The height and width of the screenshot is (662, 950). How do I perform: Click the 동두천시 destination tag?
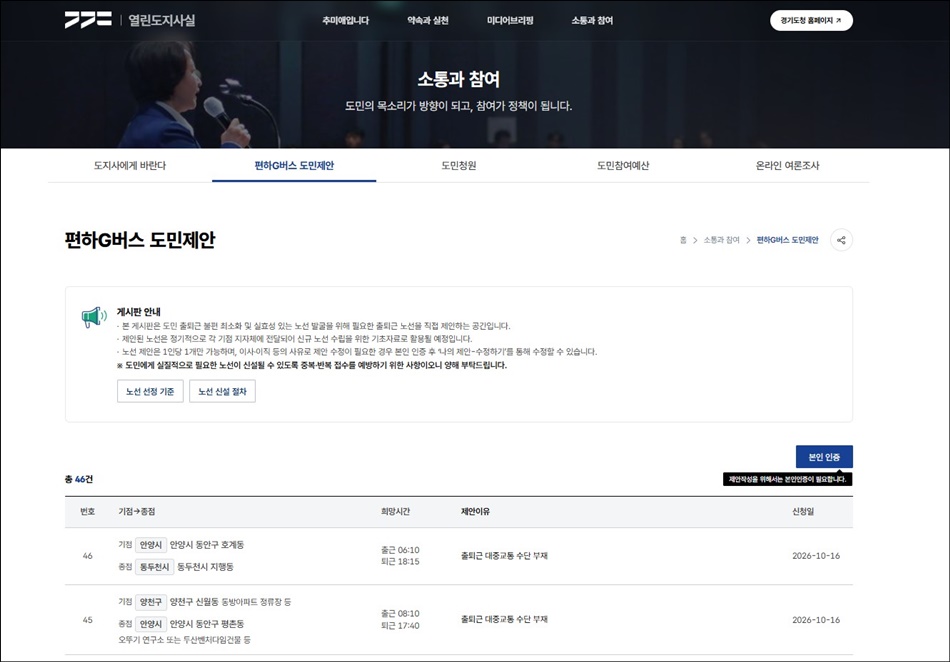click(x=154, y=567)
